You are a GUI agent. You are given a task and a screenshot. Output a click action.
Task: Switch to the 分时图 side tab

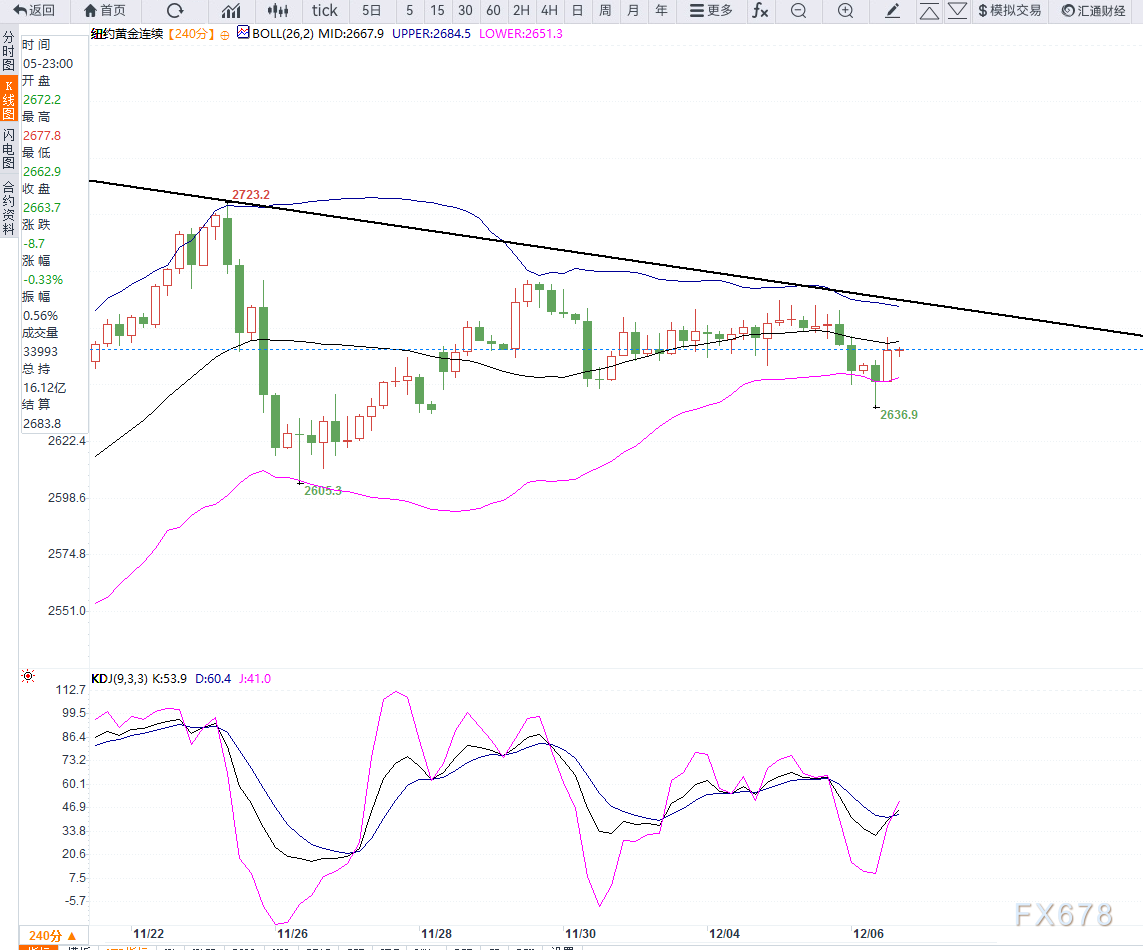(x=8, y=51)
